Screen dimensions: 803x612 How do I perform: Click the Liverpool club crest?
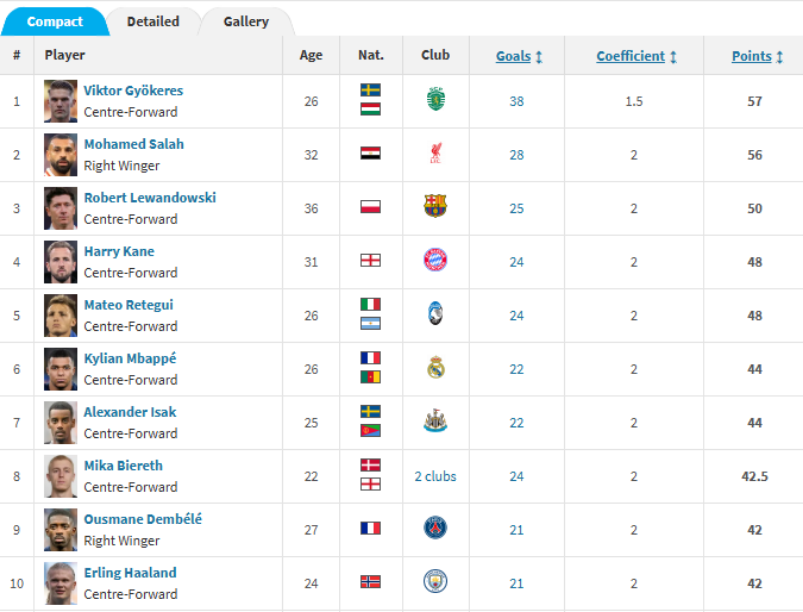point(435,154)
